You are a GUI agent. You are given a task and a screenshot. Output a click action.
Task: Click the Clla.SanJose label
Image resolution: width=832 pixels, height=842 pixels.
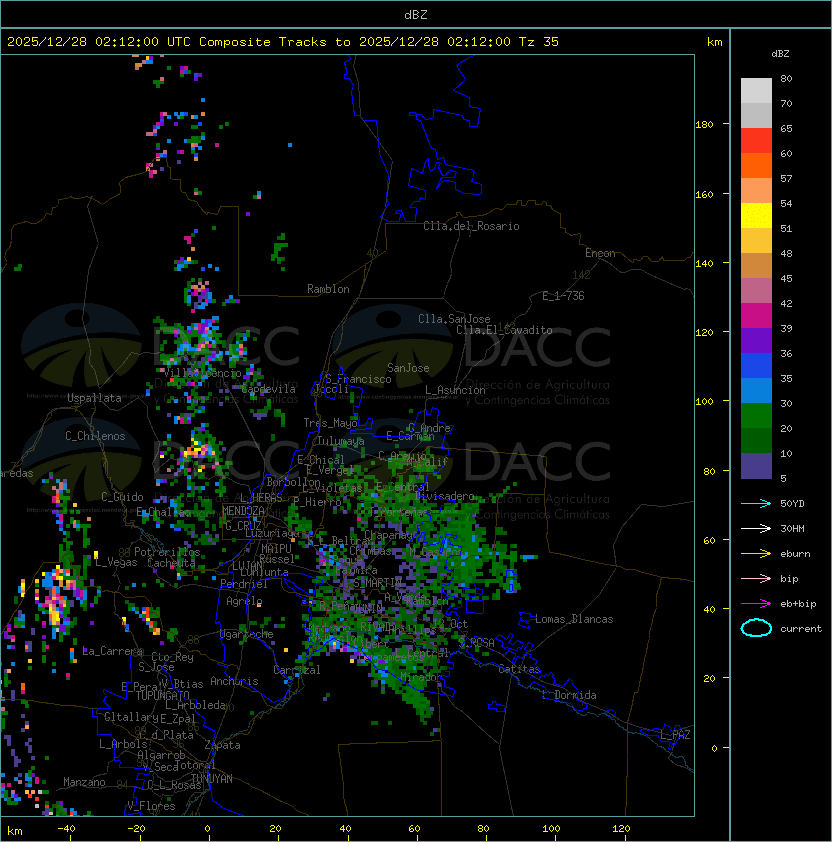(454, 319)
